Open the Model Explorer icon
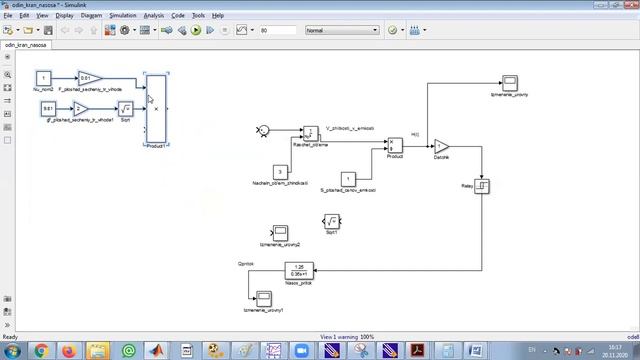The width and height of the screenshot is (640, 360). 145,30
